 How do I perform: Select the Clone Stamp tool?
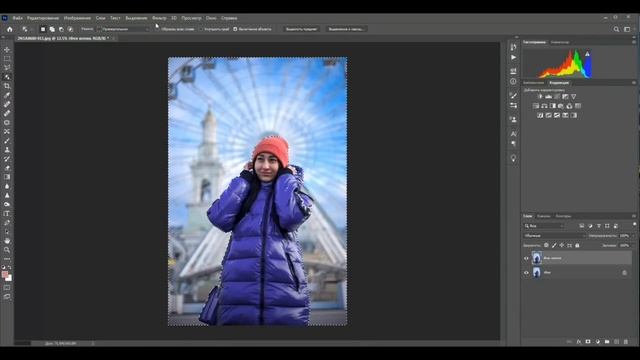pos(7,150)
